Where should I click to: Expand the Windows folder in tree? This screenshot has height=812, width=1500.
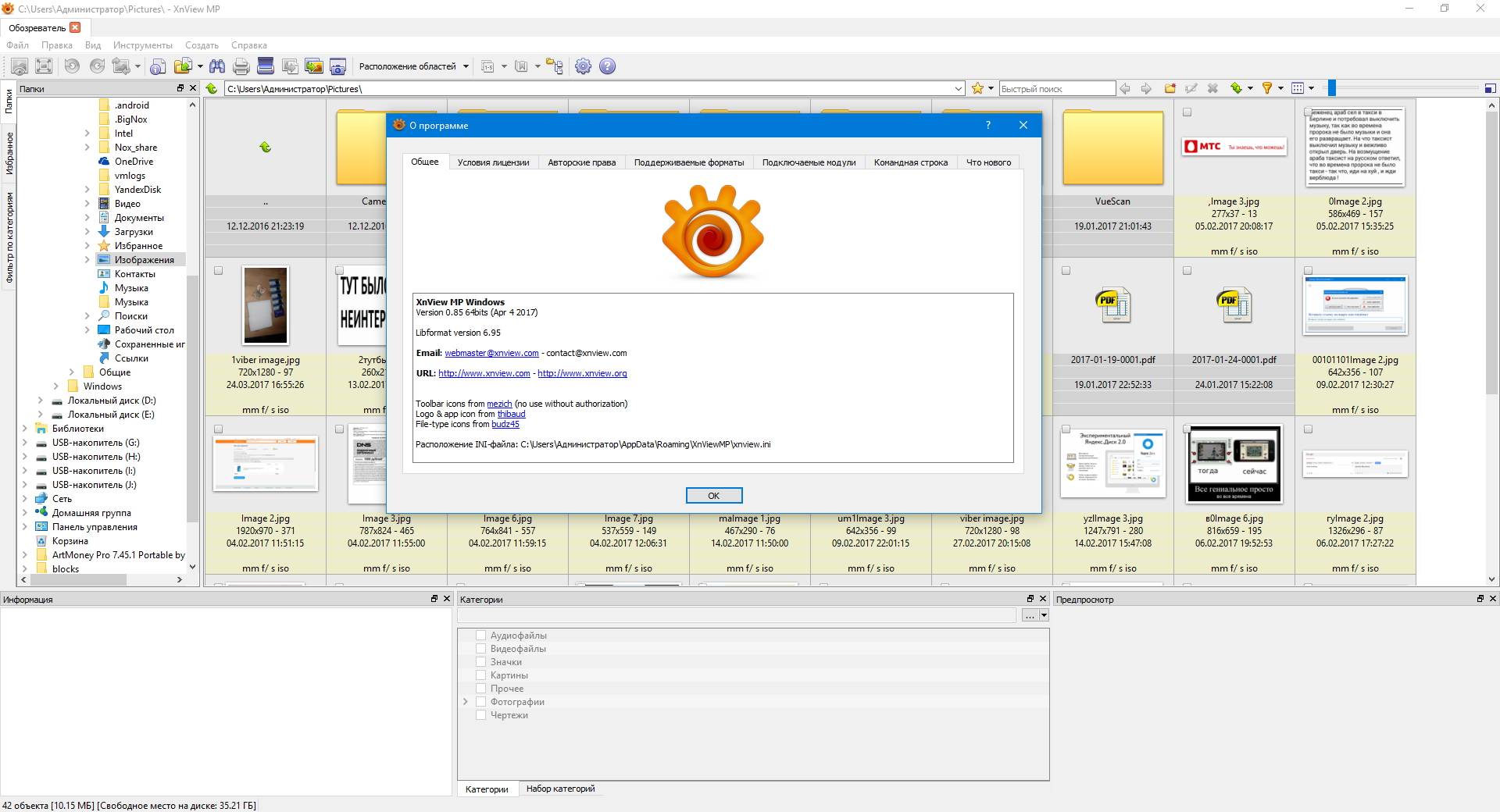tap(56, 386)
